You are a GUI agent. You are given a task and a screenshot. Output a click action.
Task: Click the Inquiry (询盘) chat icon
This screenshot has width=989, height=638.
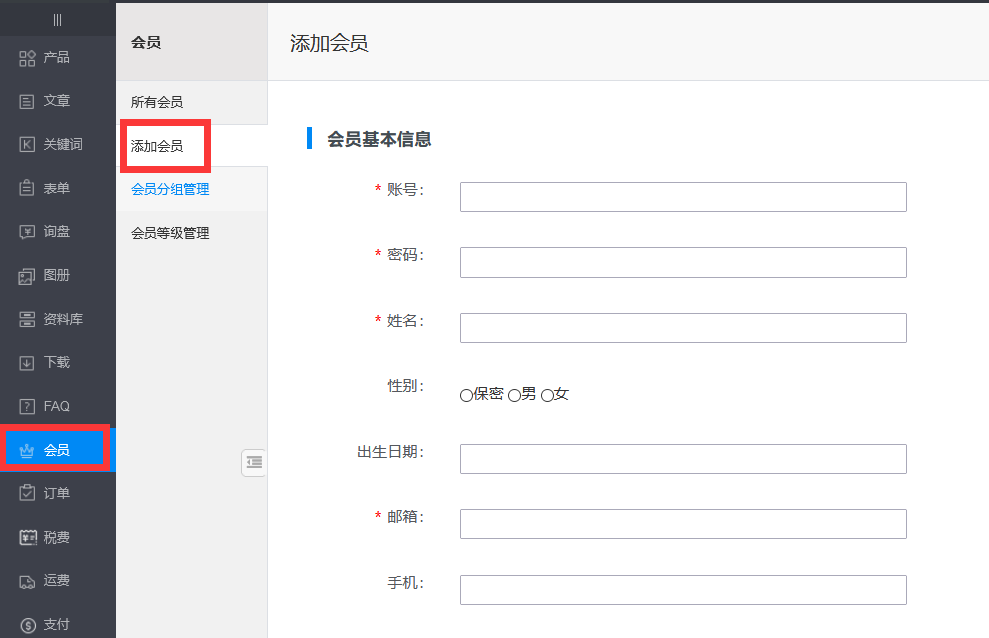coord(28,232)
